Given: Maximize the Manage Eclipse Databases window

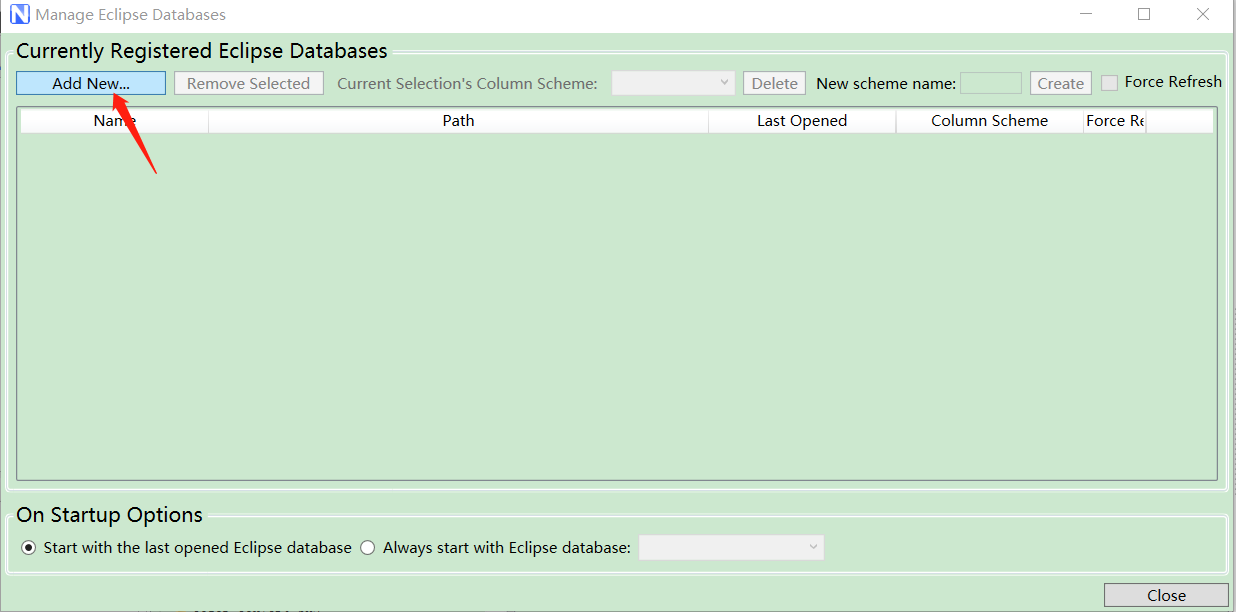Looking at the screenshot, I should click(1144, 14).
